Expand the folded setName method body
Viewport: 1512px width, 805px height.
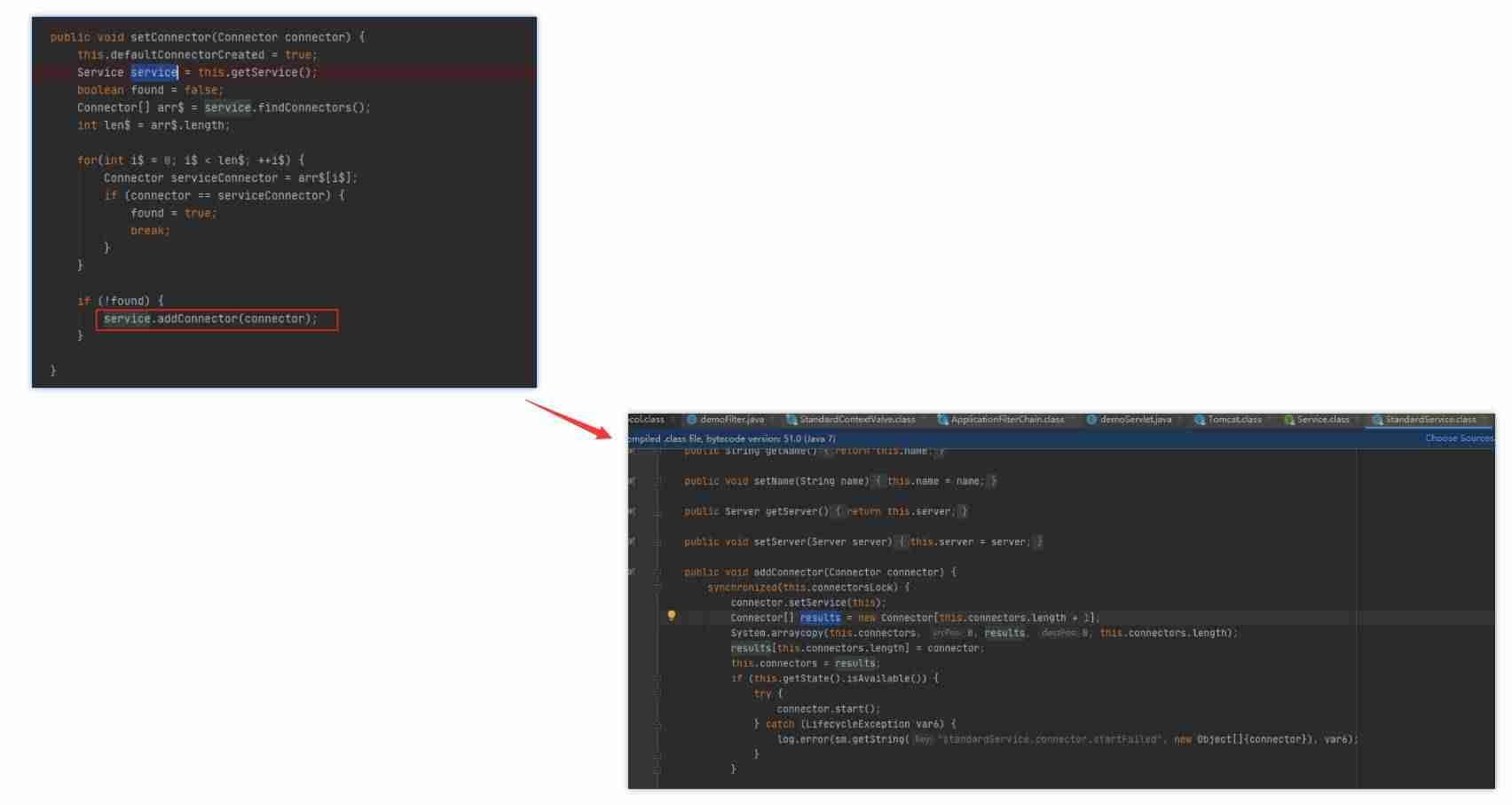pyautogui.click(x=658, y=481)
